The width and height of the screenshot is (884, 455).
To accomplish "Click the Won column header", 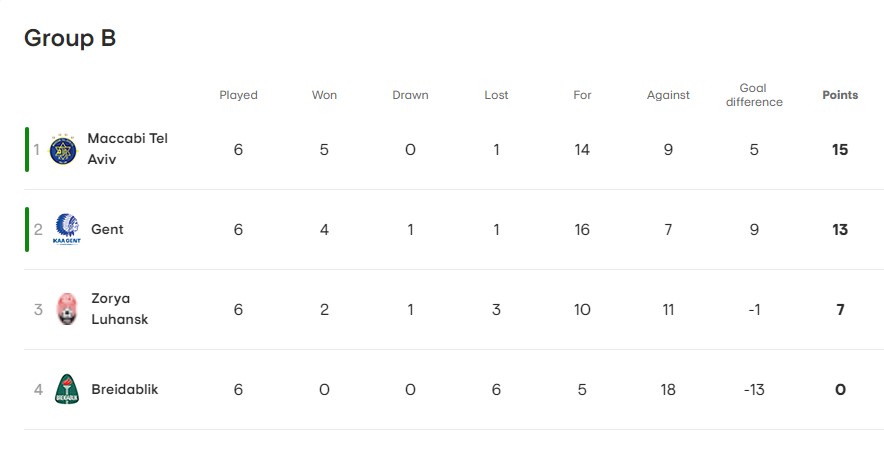I will coord(324,95).
